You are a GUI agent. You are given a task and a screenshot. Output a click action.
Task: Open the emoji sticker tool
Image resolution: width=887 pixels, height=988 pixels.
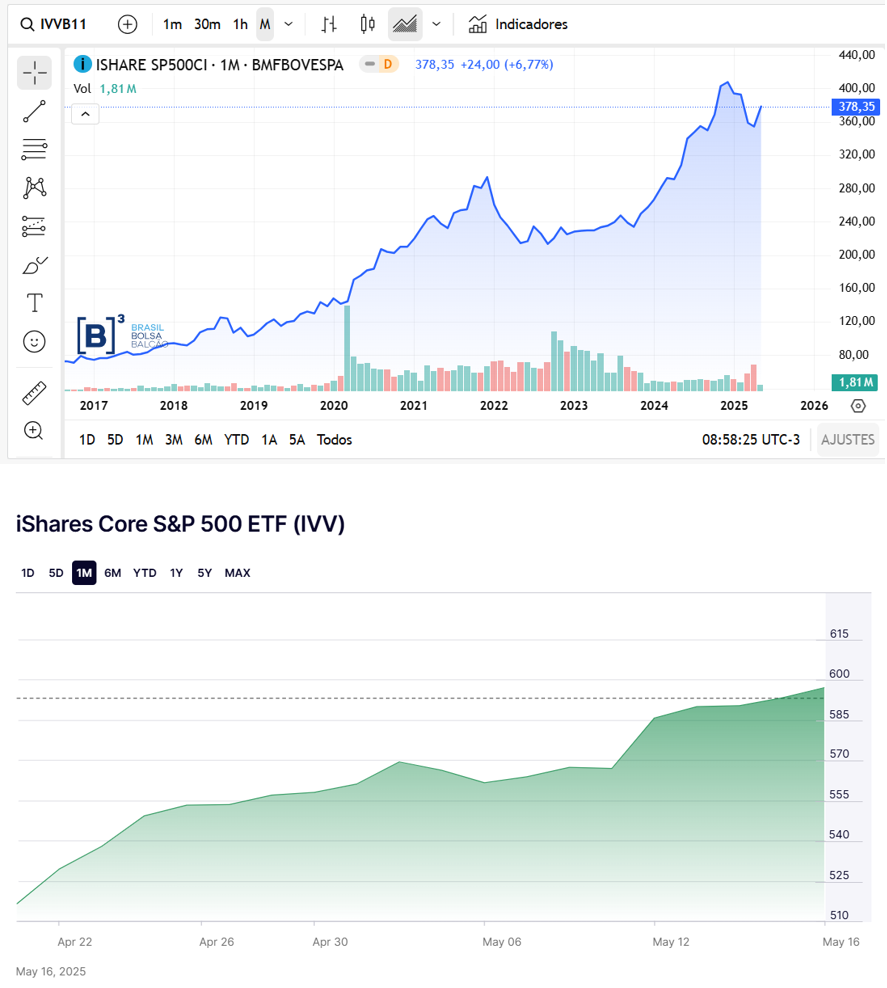coord(34,342)
